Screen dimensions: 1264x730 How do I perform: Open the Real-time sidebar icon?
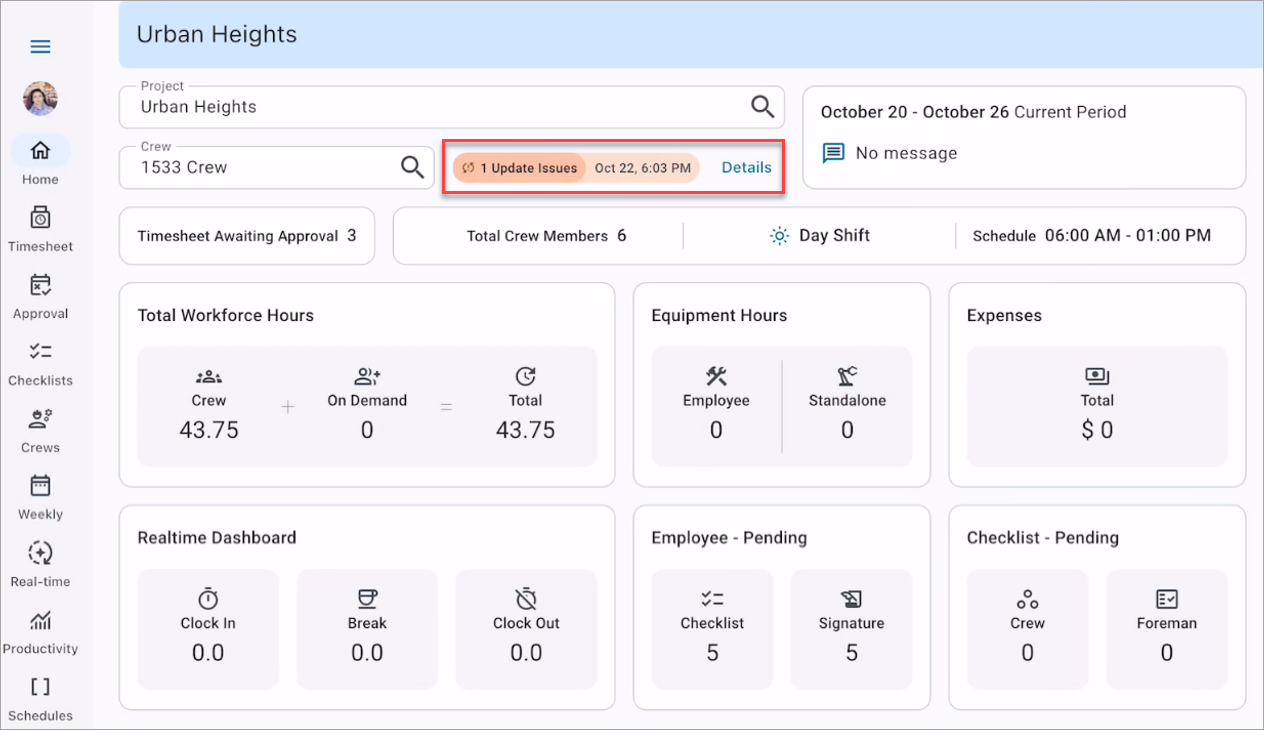pyautogui.click(x=40, y=553)
